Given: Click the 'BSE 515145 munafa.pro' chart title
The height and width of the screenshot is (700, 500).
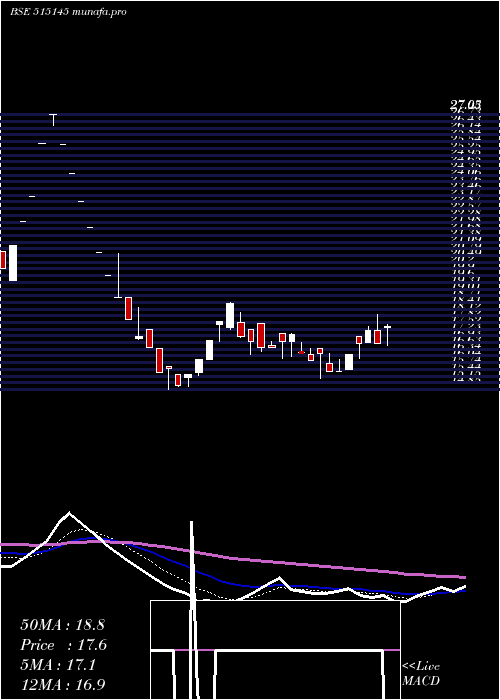Looking at the screenshot, I should point(68,12).
